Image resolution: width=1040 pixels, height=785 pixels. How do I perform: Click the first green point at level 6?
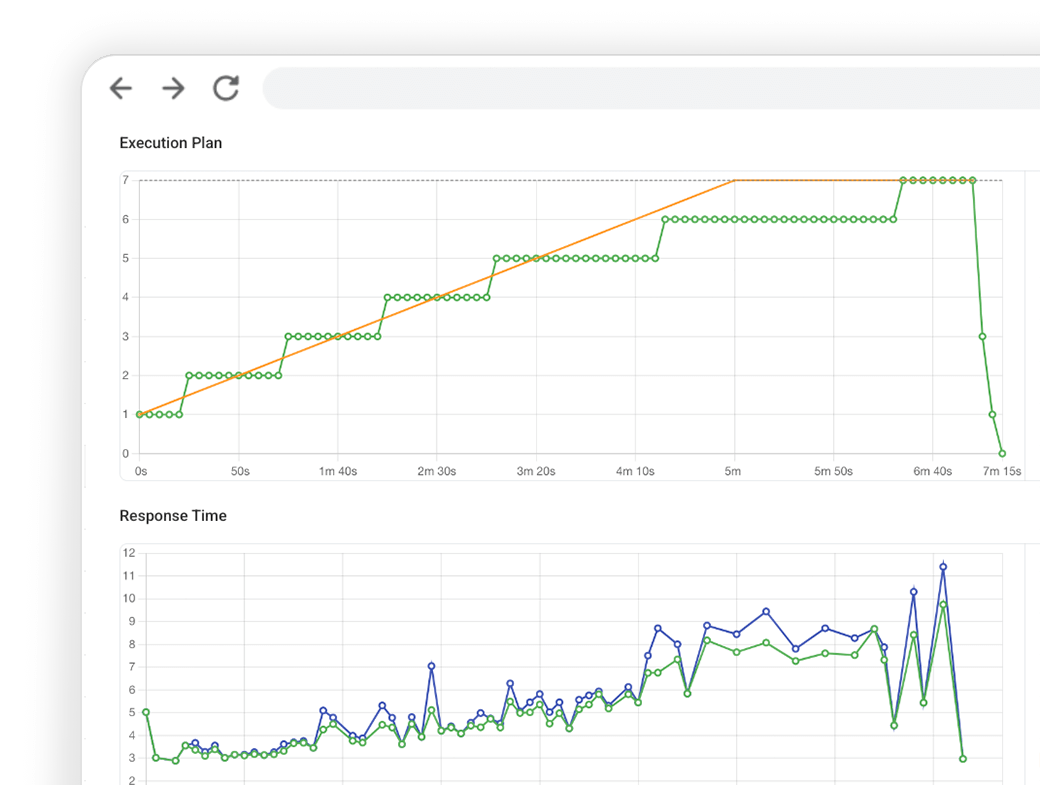[665, 219]
